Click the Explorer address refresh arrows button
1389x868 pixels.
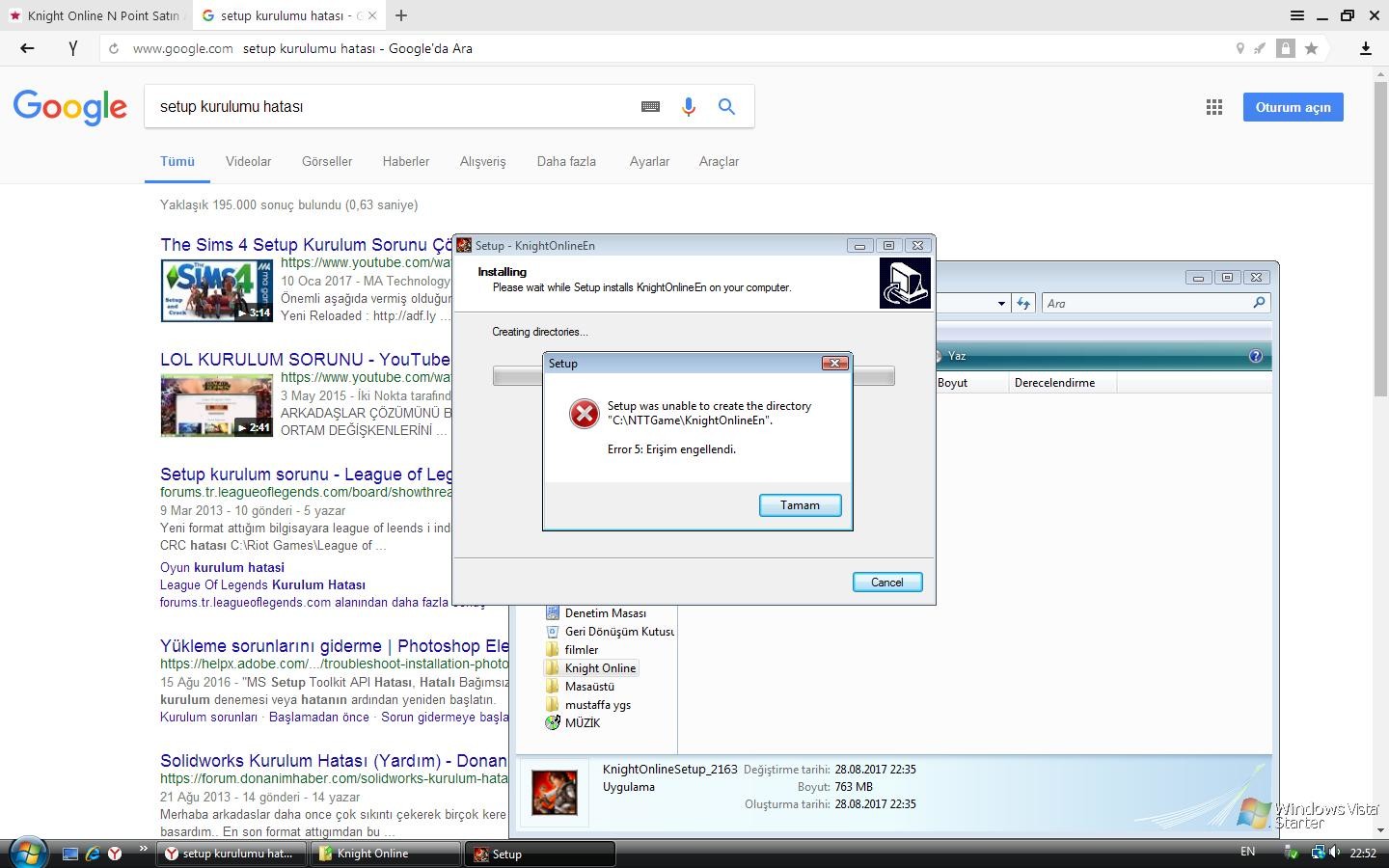(1023, 303)
